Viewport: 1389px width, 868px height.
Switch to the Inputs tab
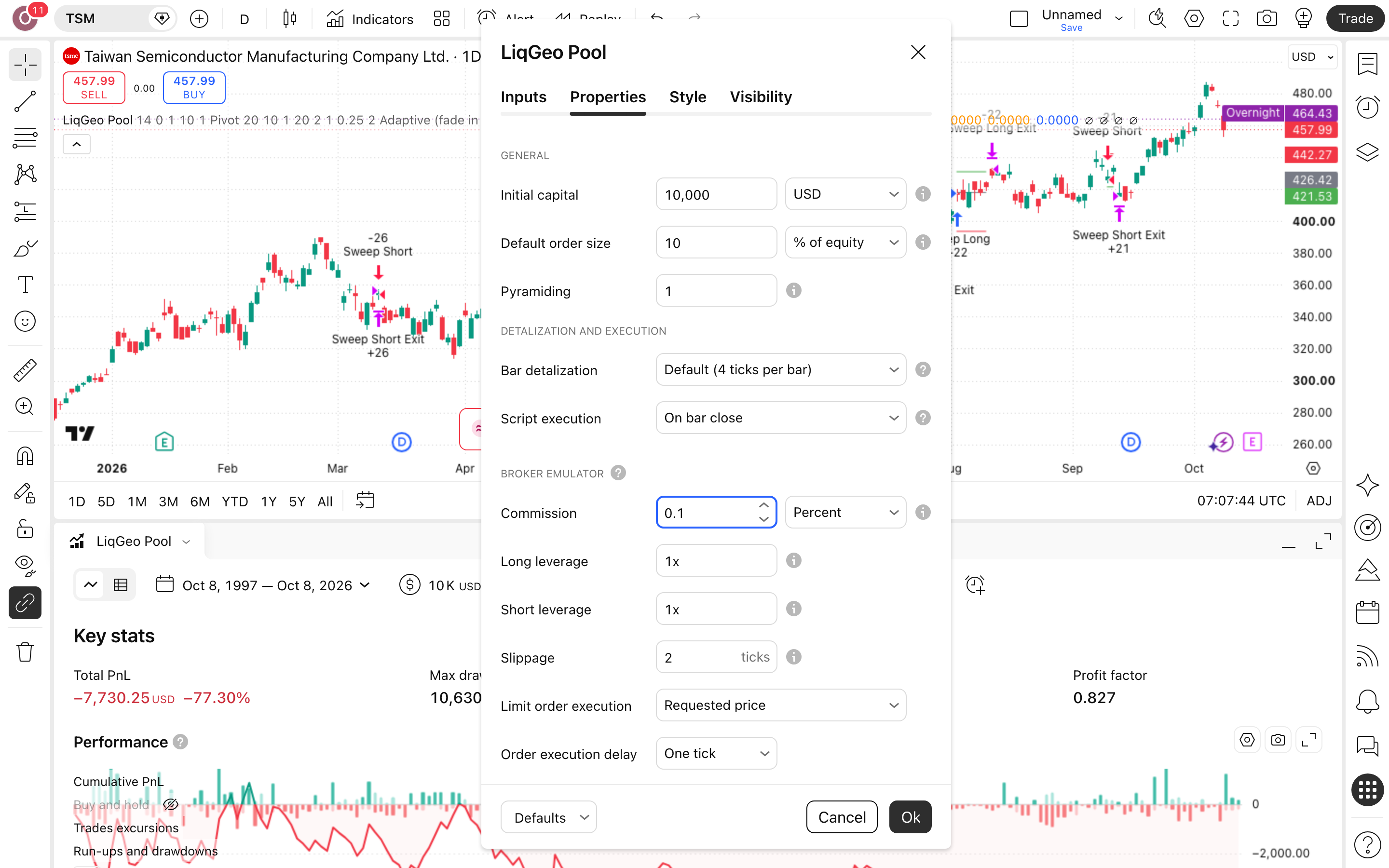523,97
